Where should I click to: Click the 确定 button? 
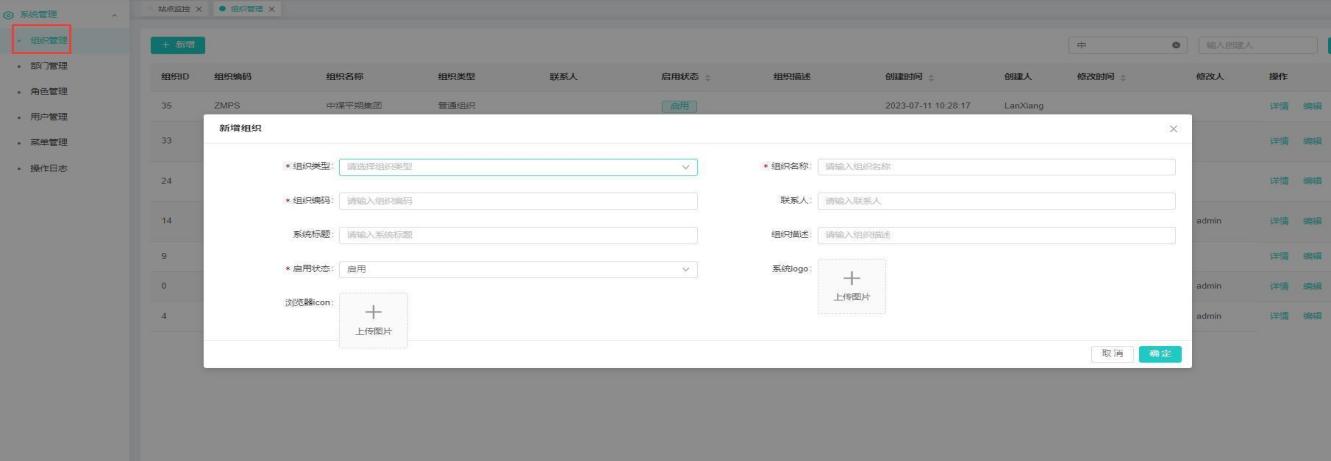pos(1160,354)
